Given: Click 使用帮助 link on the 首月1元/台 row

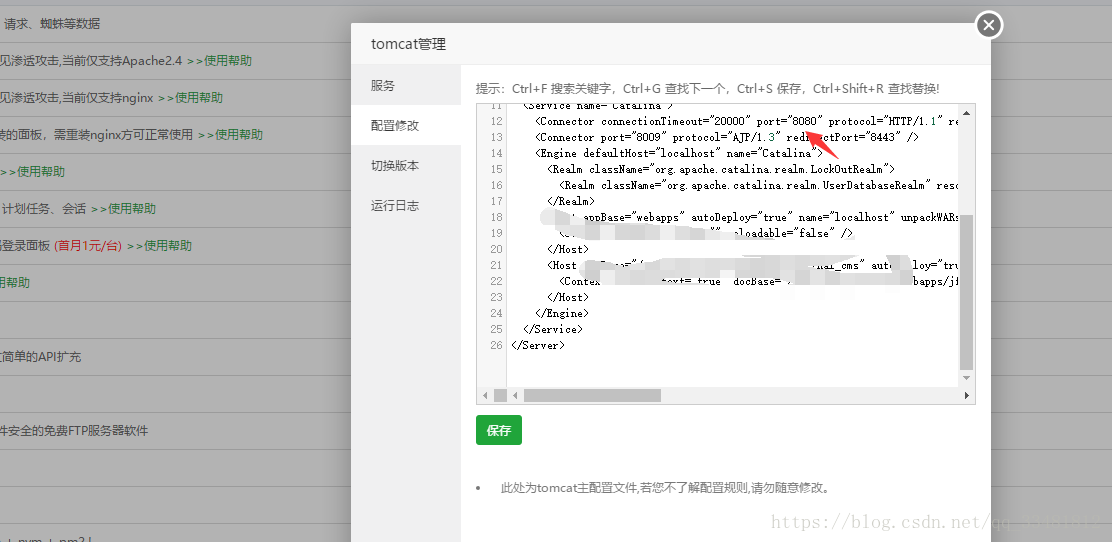Looking at the screenshot, I should click(168, 245).
